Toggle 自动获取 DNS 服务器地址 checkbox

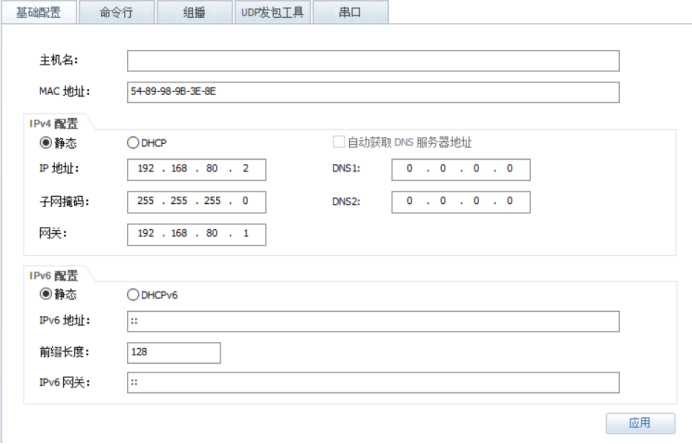(338, 142)
